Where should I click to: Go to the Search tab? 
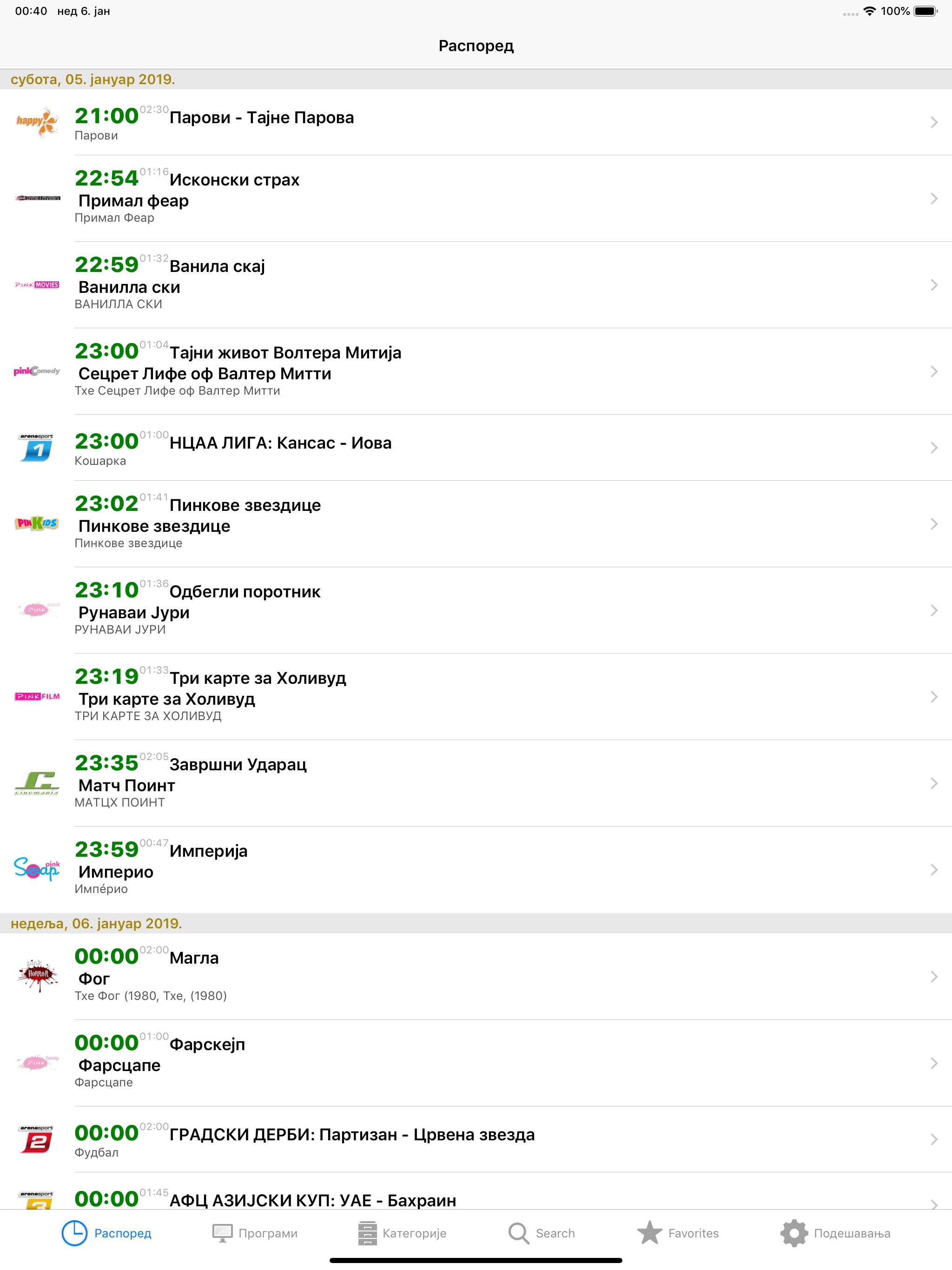coord(542,1233)
